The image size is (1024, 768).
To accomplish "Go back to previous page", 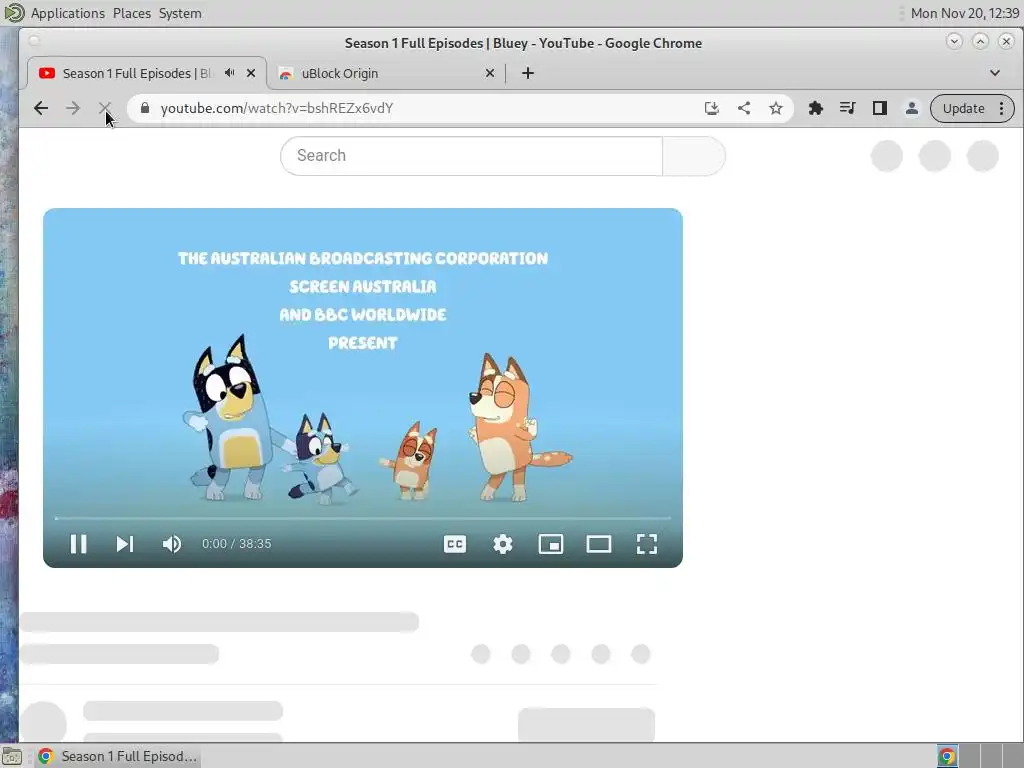I will coord(41,108).
